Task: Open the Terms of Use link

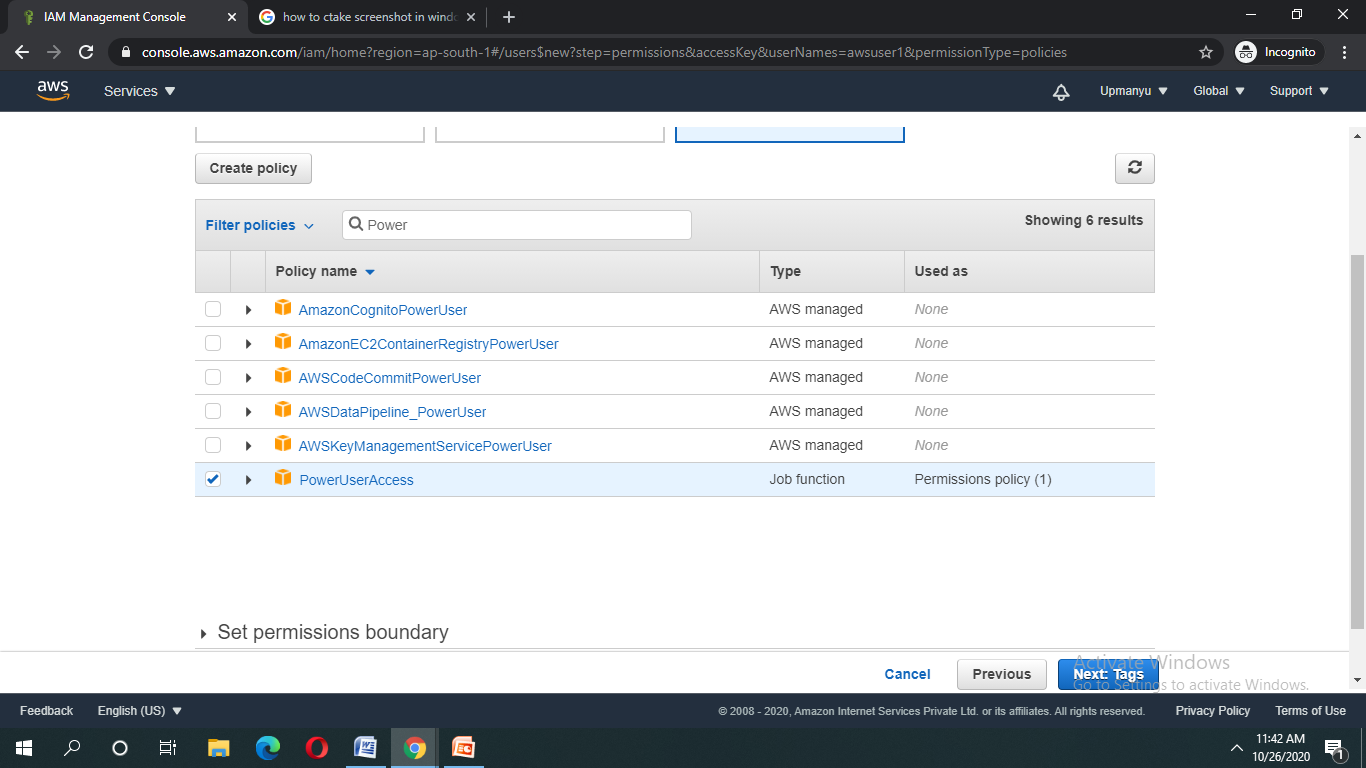Action: [1310, 711]
